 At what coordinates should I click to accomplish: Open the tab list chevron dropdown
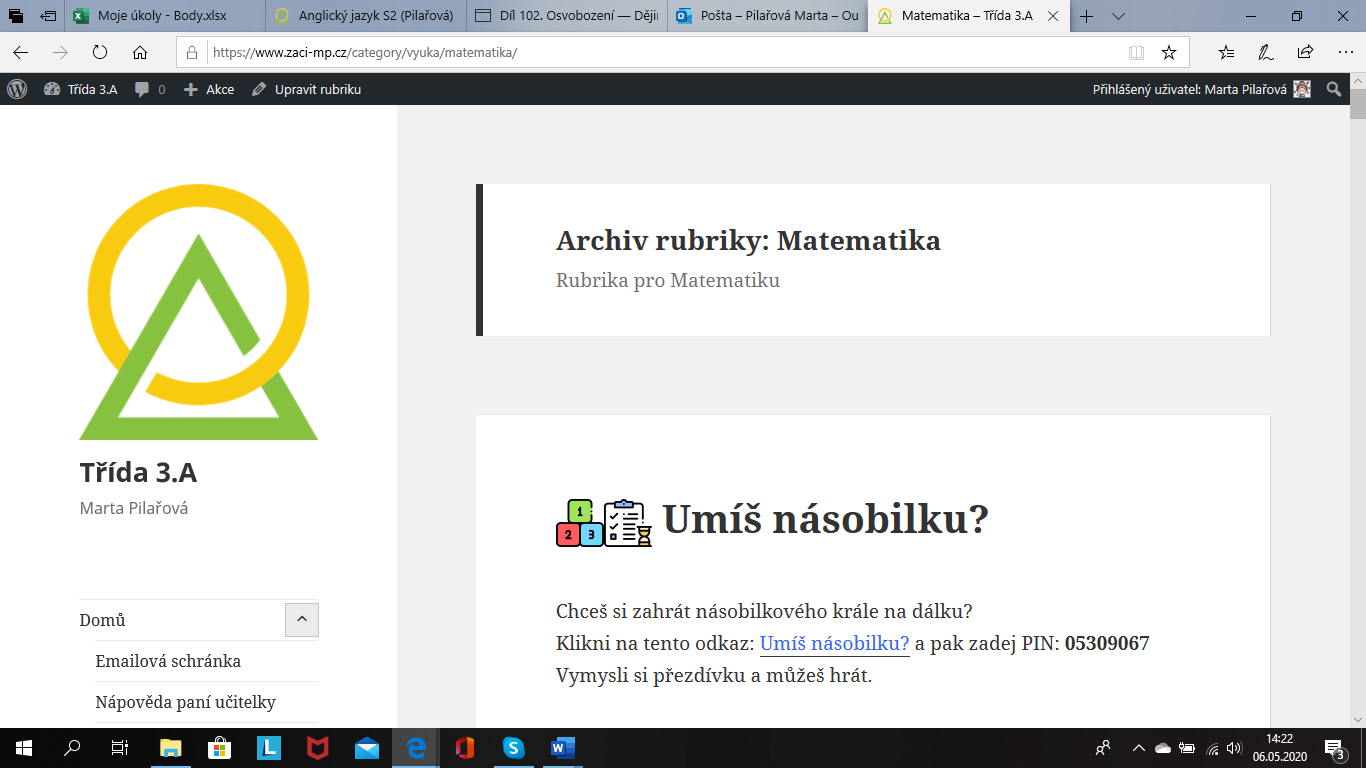point(1118,16)
